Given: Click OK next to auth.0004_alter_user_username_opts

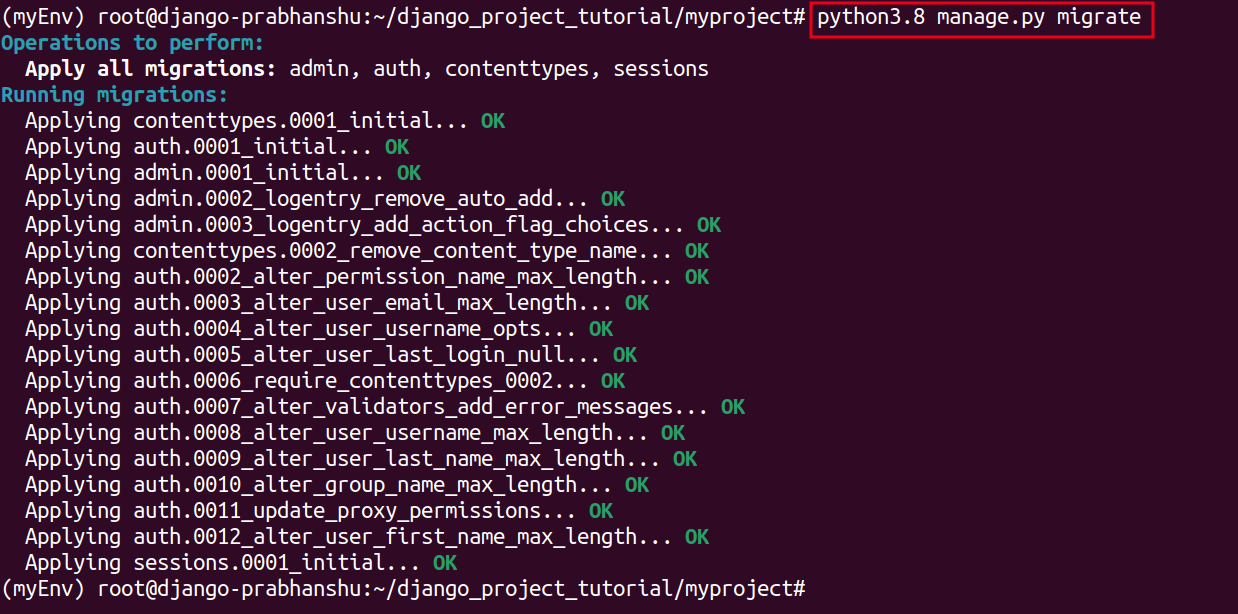Looking at the screenshot, I should tap(601, 330).
